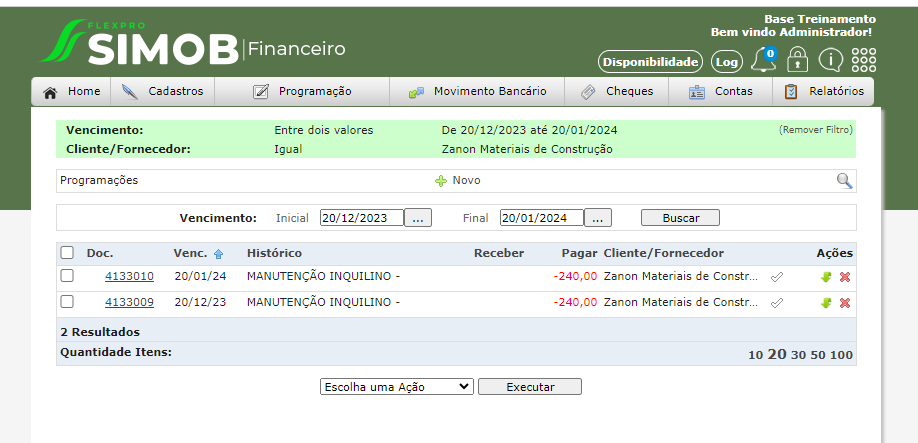Click checkmark icon on row 4133009
The width and height of the screenshot is (918, 443).
pos(777,303)
